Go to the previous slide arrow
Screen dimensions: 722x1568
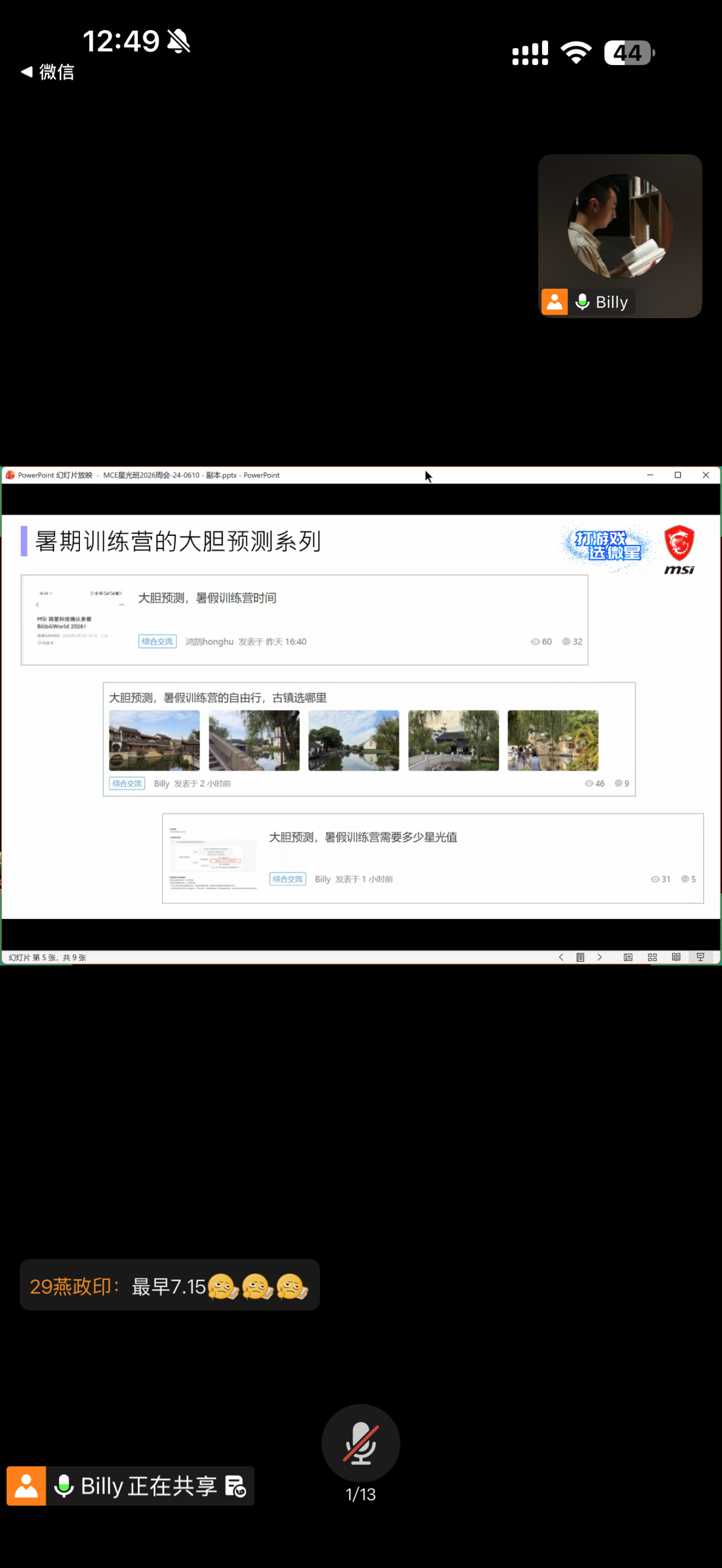[561, 957]
